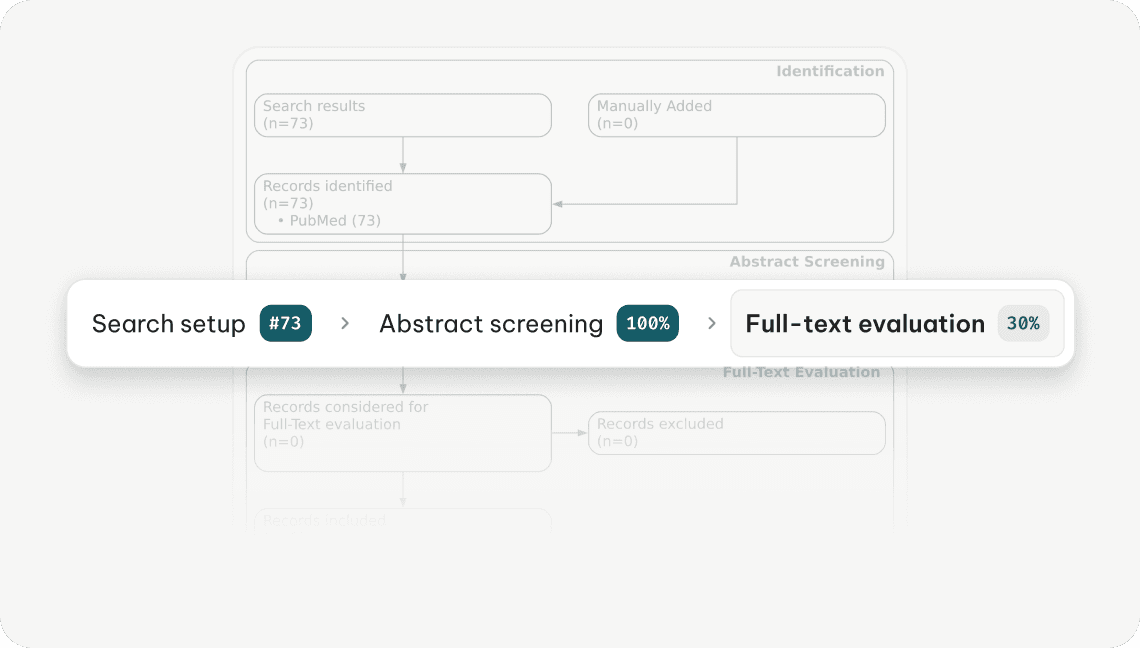The height and width of the screenshot is (648, 1140).
Task: Select the Full-text evaluation step
Action: [897, 324]
